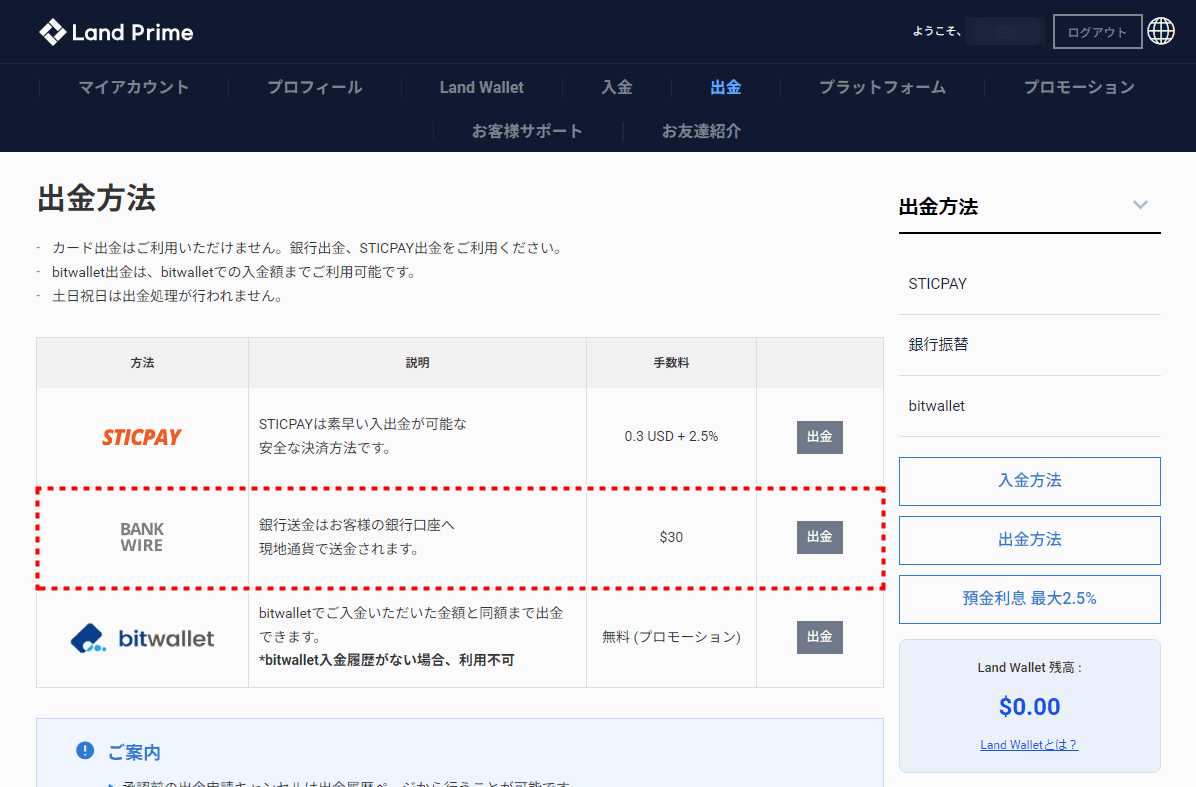1196x787 pixels.
Task: Open the お友達紹介 menu
Action: point(701,131)
